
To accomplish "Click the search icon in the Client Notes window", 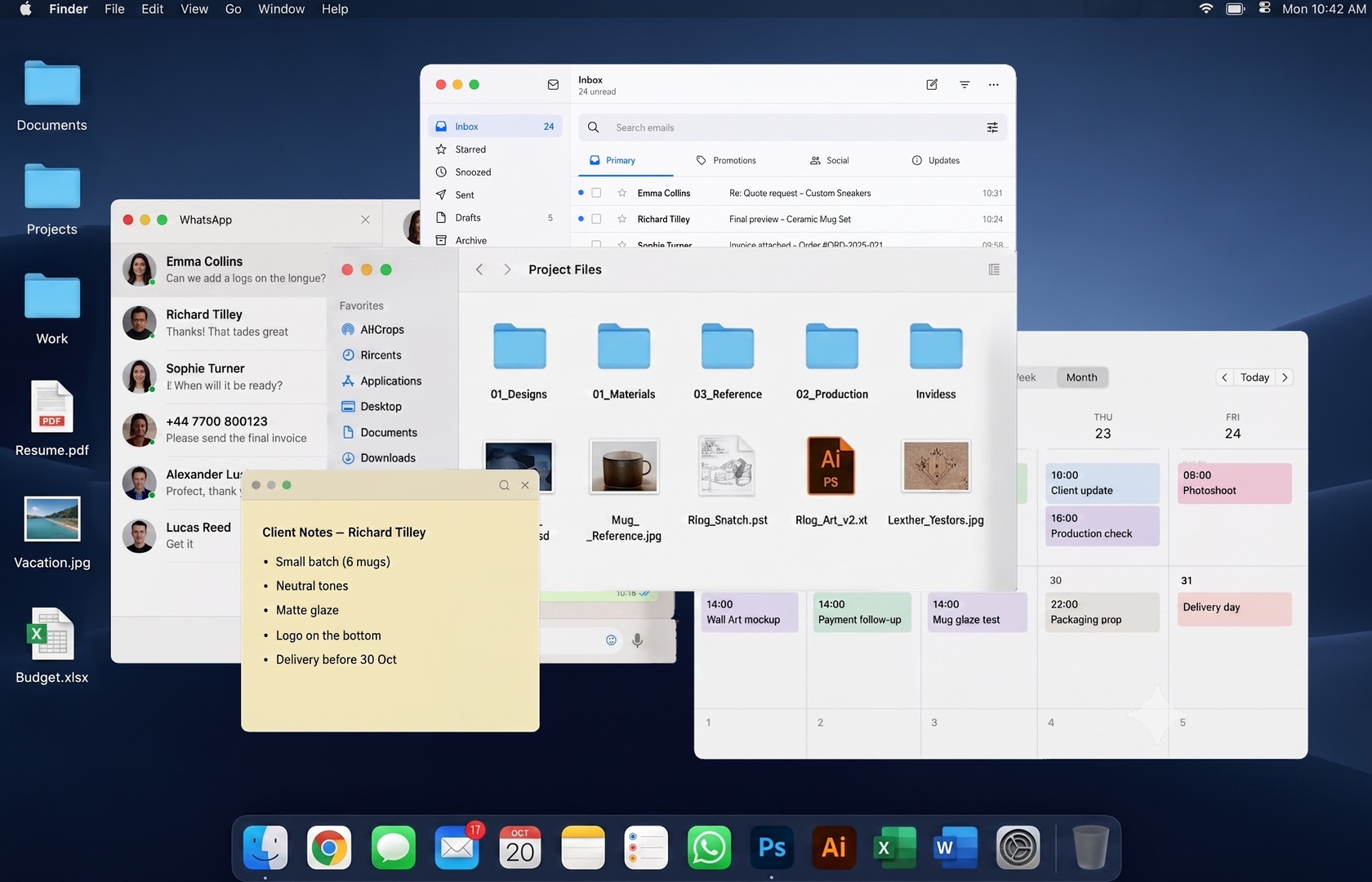I will point(504,485).
